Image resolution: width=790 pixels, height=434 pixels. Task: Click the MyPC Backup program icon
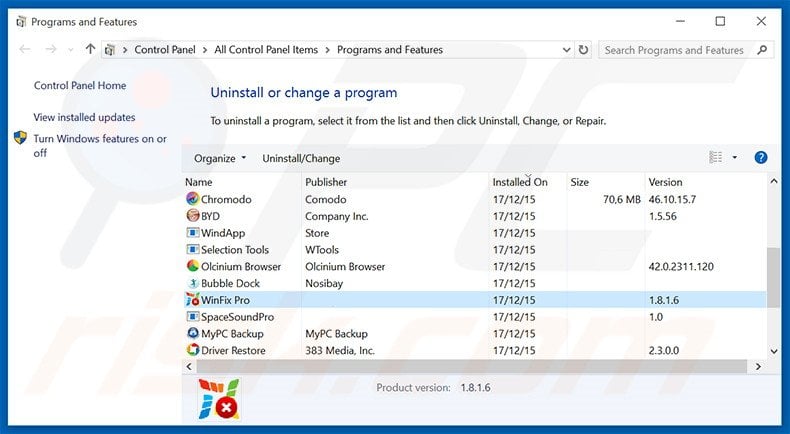(192, 333)
